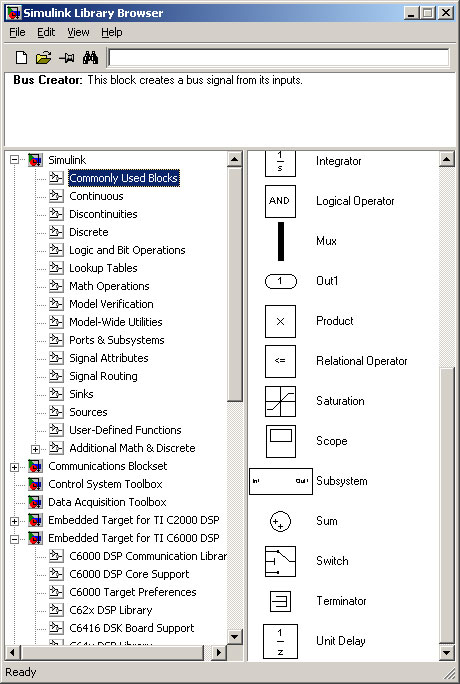Click the Simulink root library icon
This screenshot has height=684, width=460.
35,160
